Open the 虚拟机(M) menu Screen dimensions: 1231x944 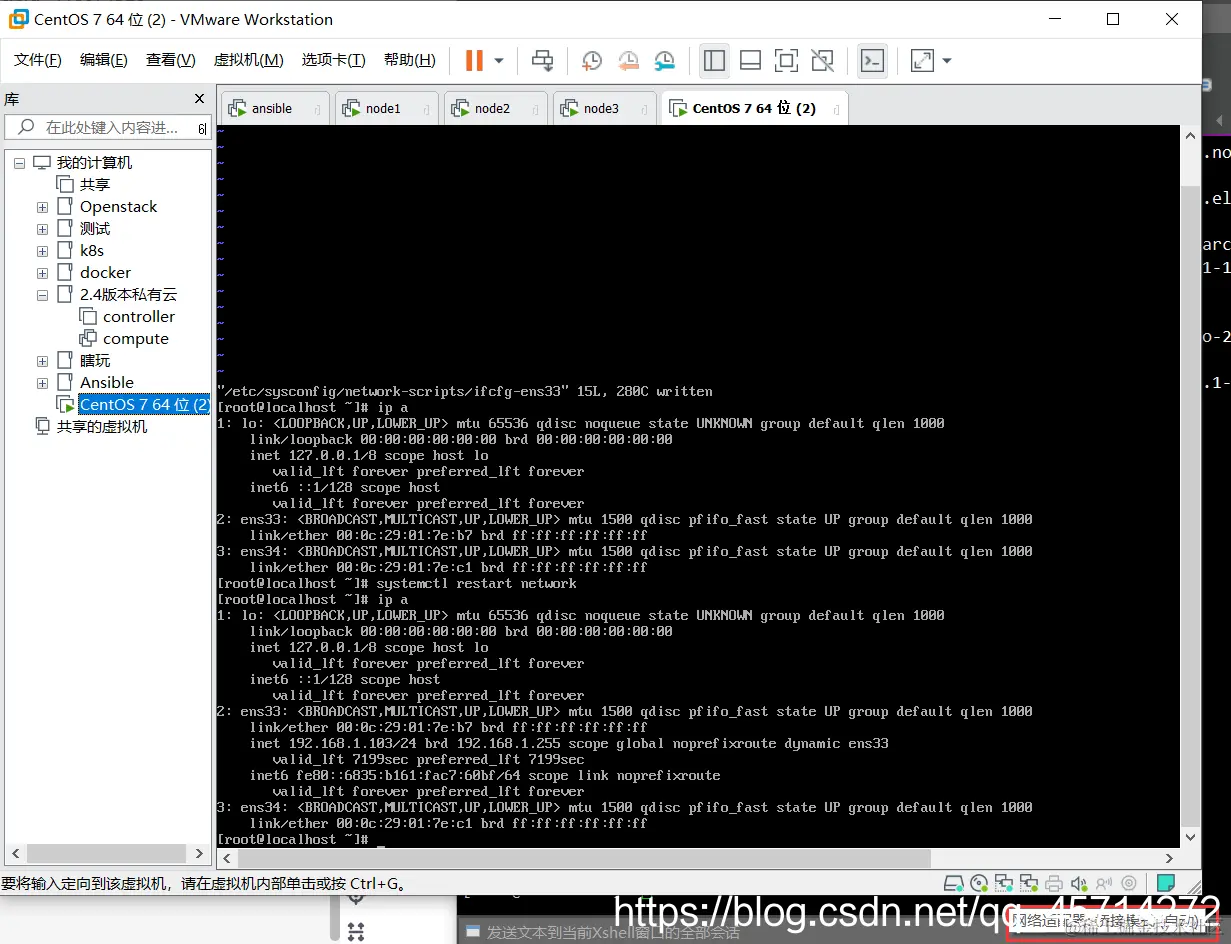click(249, 60)
